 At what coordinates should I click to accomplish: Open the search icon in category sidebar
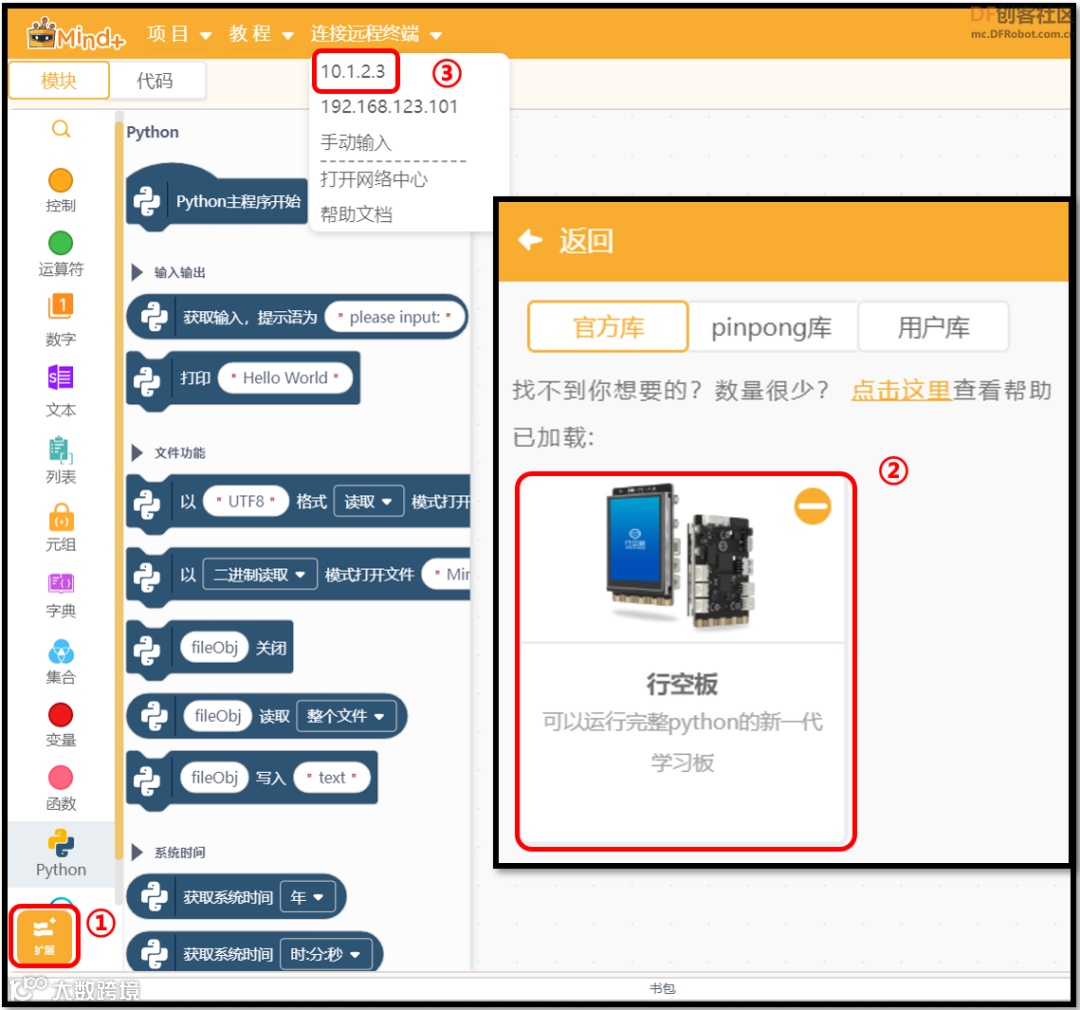pyautogui.click(x=61, y=129)
